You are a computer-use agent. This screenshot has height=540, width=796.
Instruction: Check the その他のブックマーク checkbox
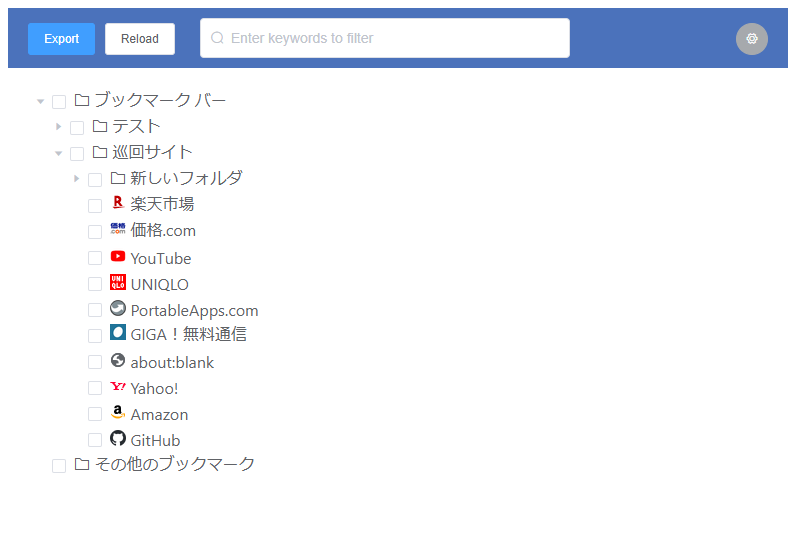point(59,466)
